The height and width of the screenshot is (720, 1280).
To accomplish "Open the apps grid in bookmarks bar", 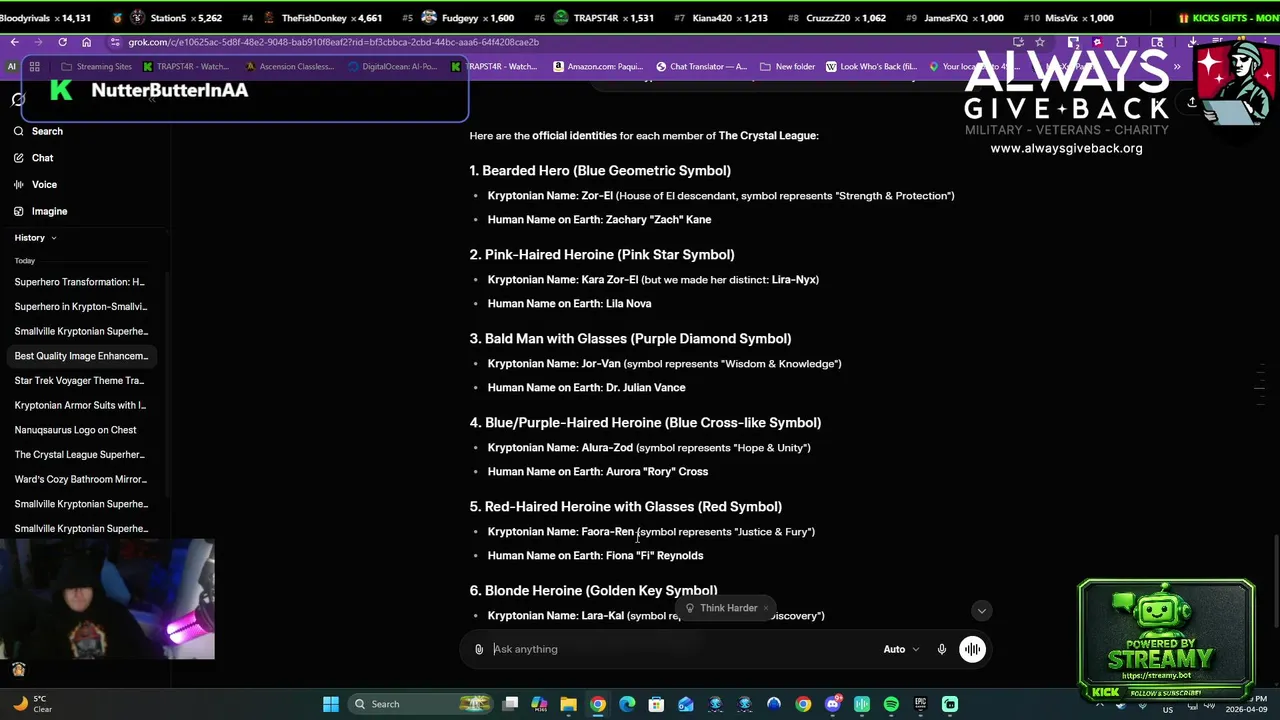I will (34, 67).
